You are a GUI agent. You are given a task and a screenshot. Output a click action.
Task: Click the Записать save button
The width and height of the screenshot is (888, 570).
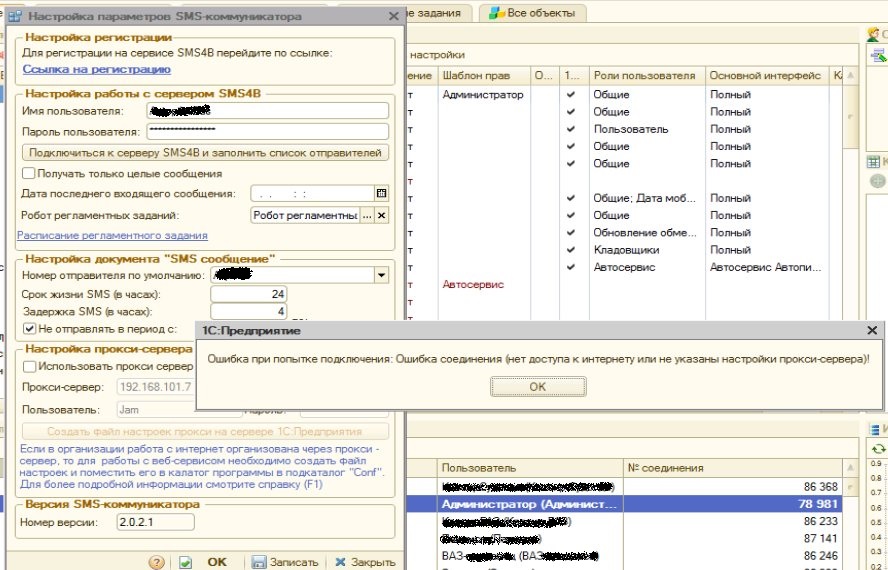click(x=285, y=562)
